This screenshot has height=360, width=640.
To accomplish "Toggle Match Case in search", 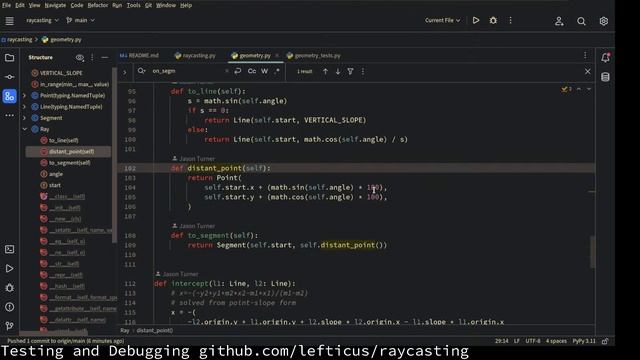I will tap(252, 71).
